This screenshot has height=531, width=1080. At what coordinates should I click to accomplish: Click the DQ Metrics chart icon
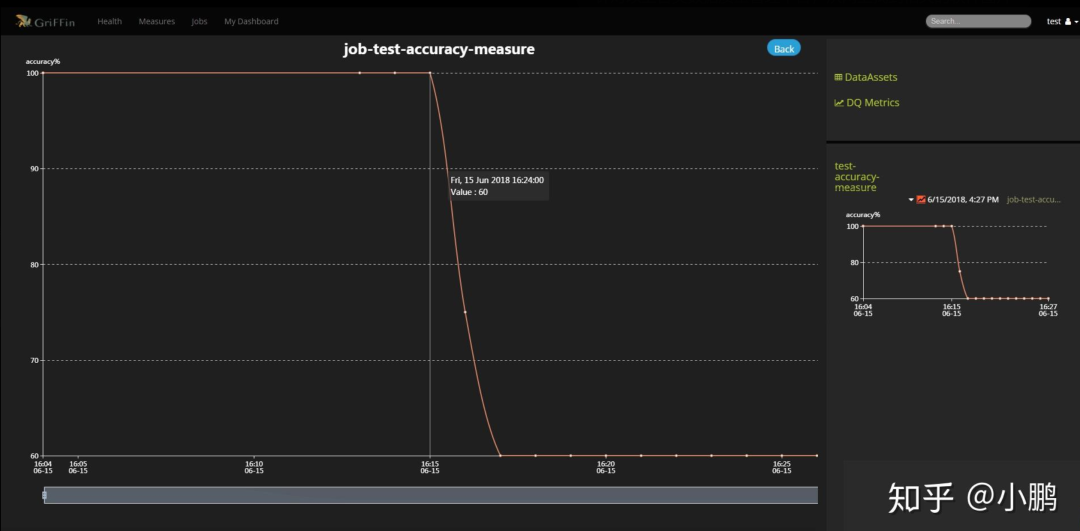pos(838,103)
